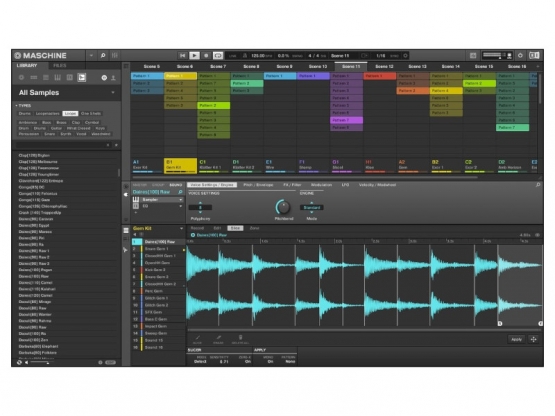Select the A1 group slot
The width and height of the screenshot is (555, 416).
coord(147,166)
